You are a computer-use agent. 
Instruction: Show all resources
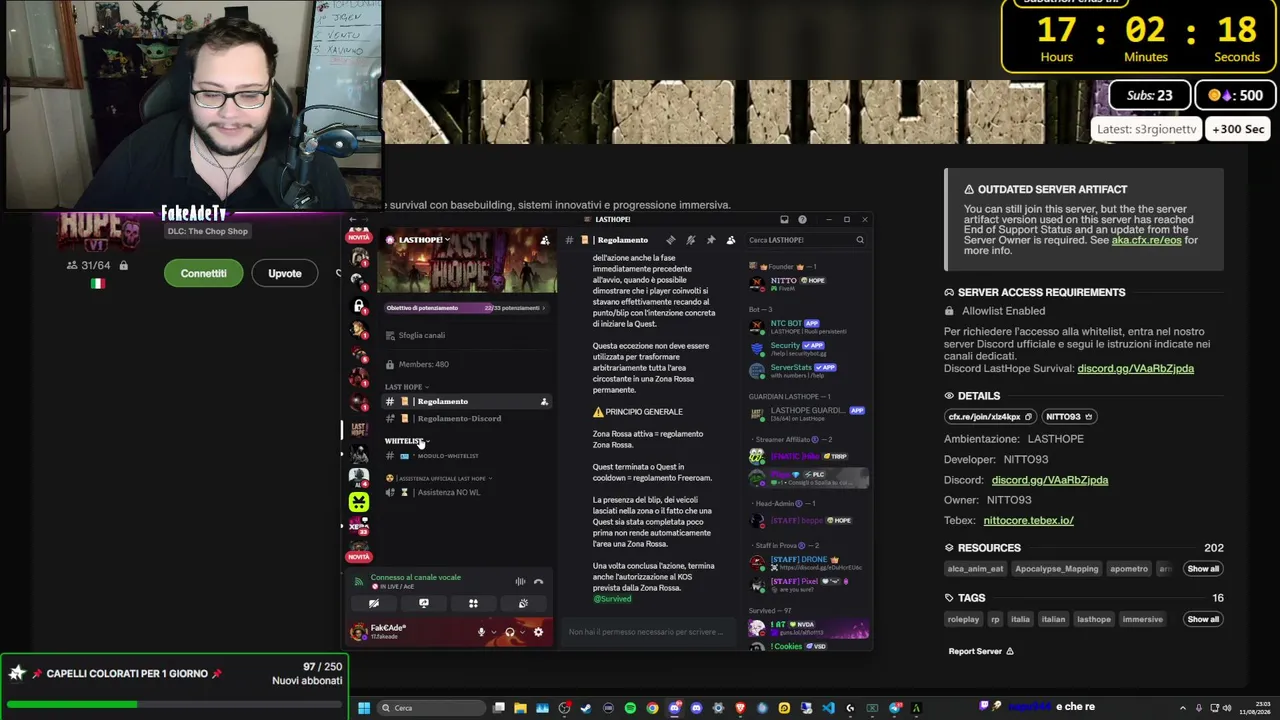(1203, 569)
